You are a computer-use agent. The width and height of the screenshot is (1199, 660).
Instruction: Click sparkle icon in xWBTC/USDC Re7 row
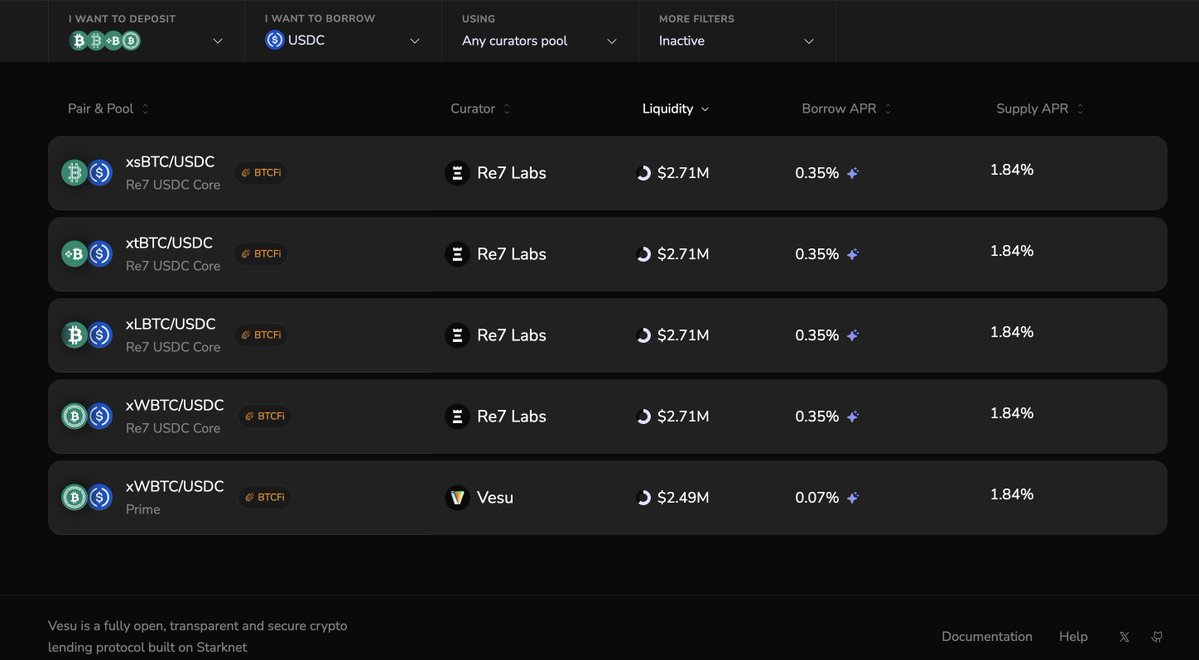tap(853, 417)
